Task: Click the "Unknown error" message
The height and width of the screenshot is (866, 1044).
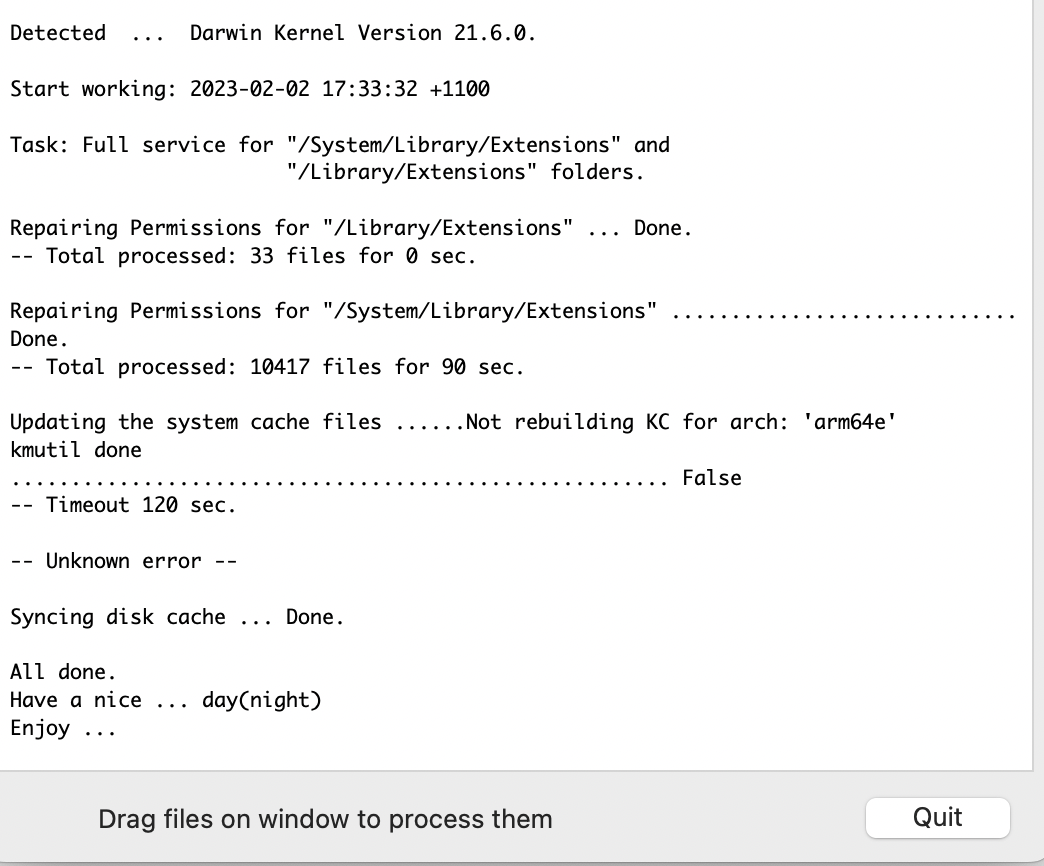Action: tap(123, 561)
